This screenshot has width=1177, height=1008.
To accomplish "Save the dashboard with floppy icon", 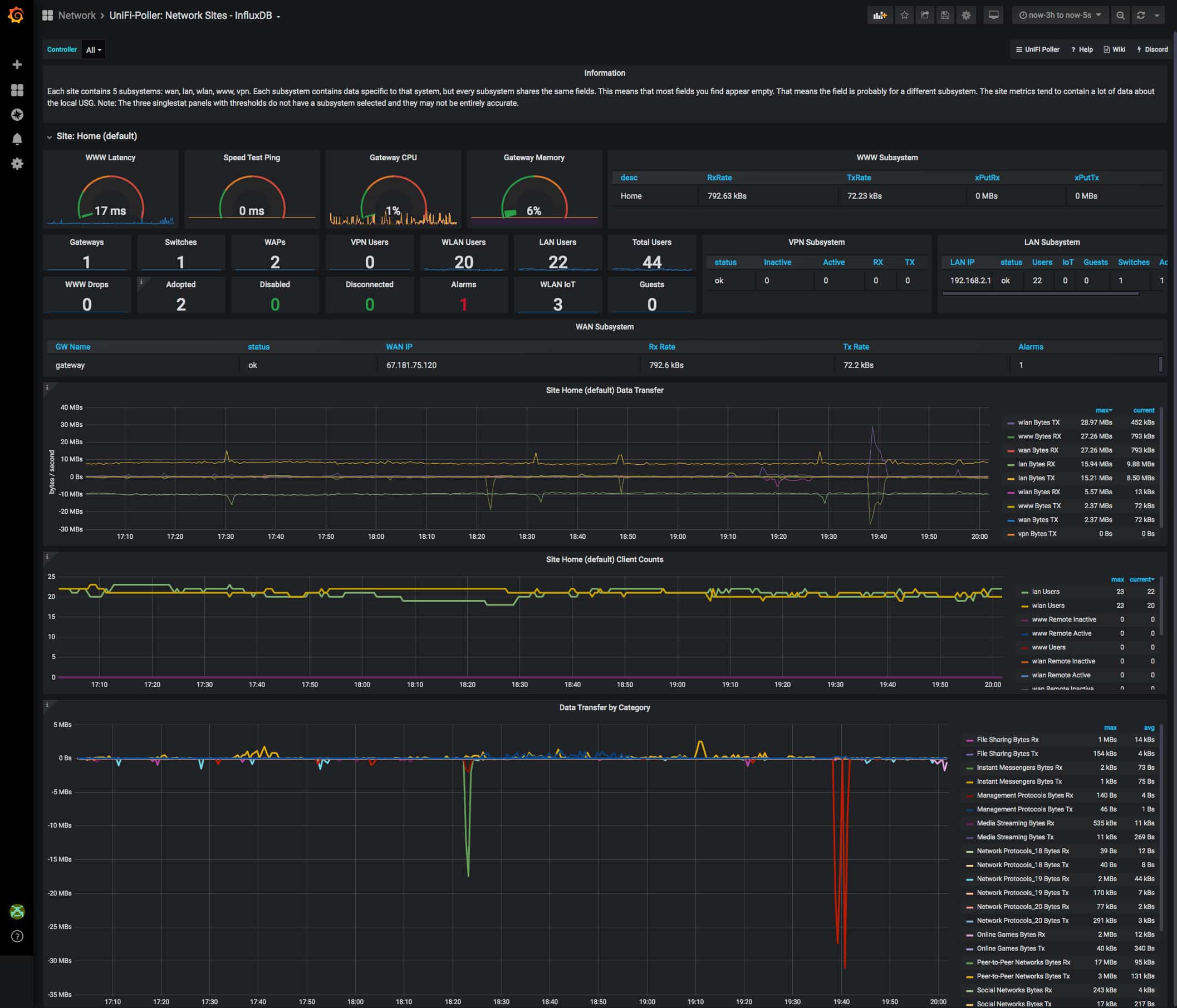I will (x=945, y=16).
